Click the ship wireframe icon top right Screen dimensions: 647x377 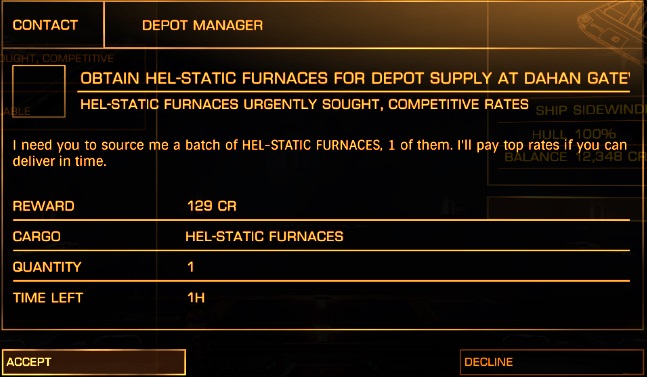coord(612,29)
